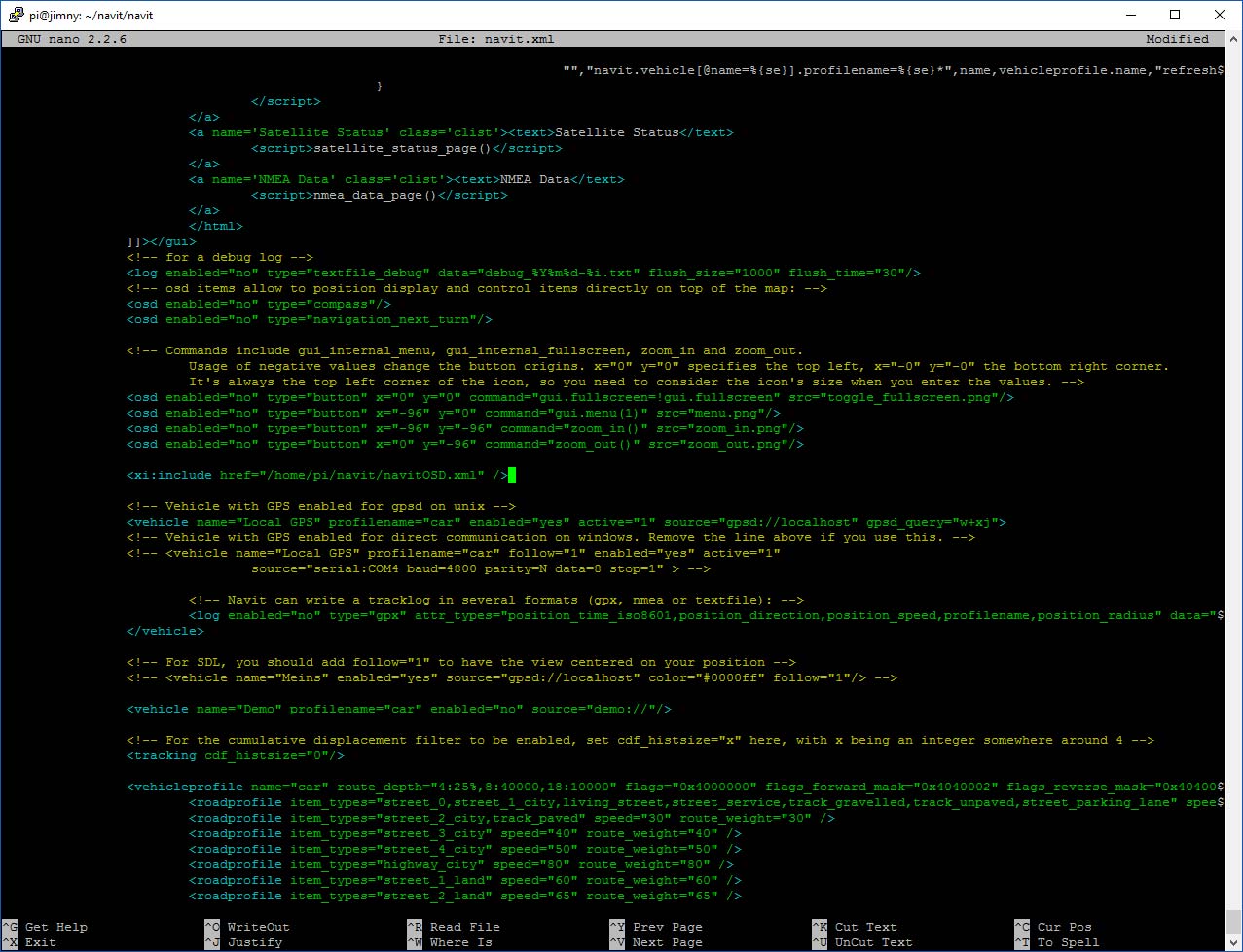
Task: Click the satellite_status_page() script line
Action: coord(407,148)
